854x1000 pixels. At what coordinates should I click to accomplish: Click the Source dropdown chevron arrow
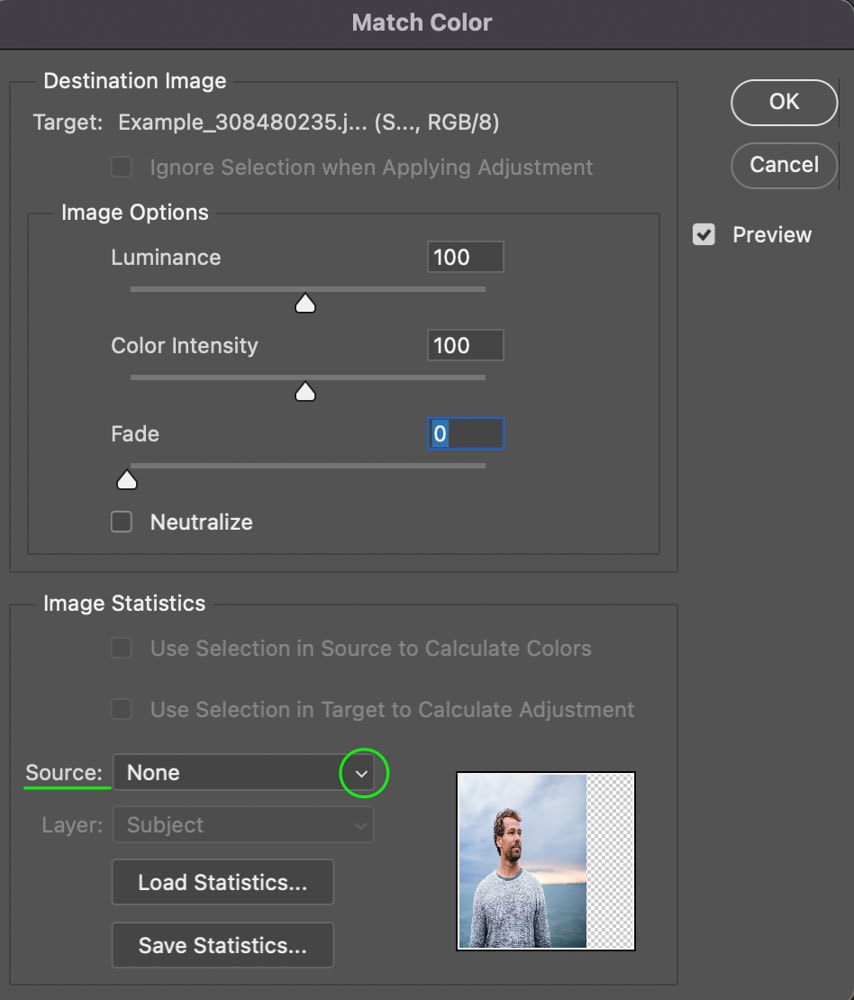tap(362, 774)
